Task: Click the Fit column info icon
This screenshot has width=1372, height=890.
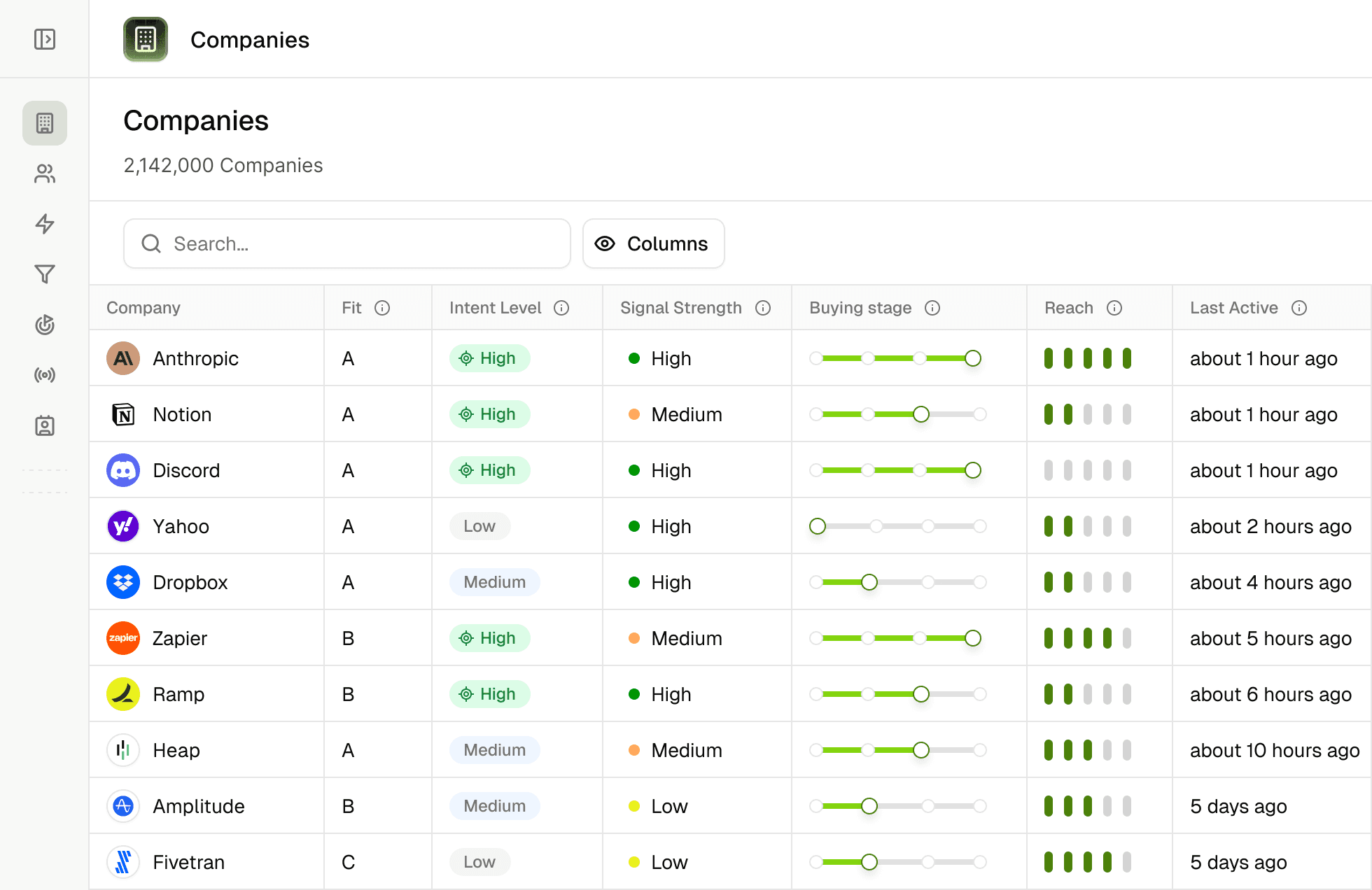Action: coord(382,308)
